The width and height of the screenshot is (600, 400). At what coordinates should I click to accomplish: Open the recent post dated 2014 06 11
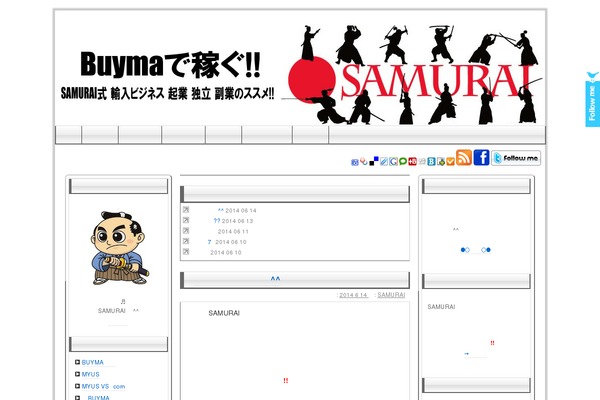click(x=233, y=232)
